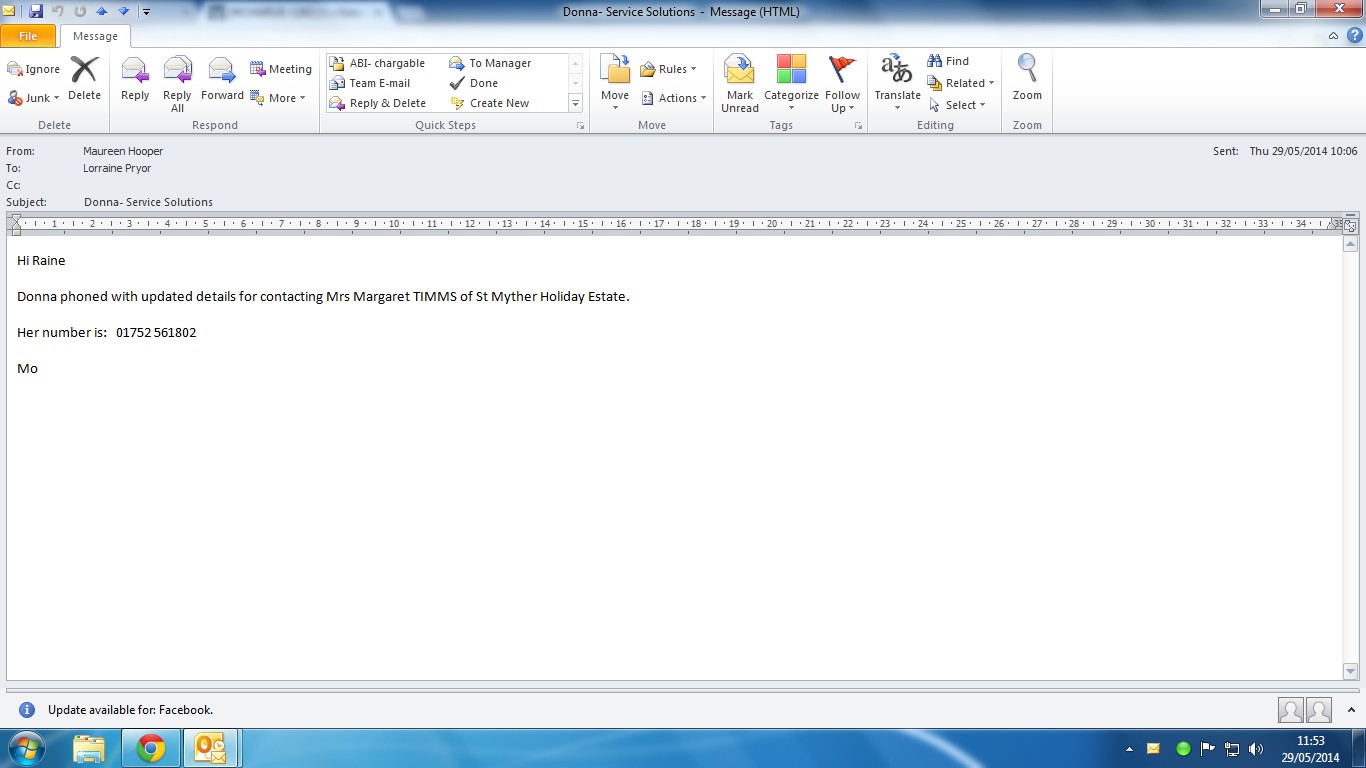
Task: Open the Windows Start menu
Action: tap(25, 748)
